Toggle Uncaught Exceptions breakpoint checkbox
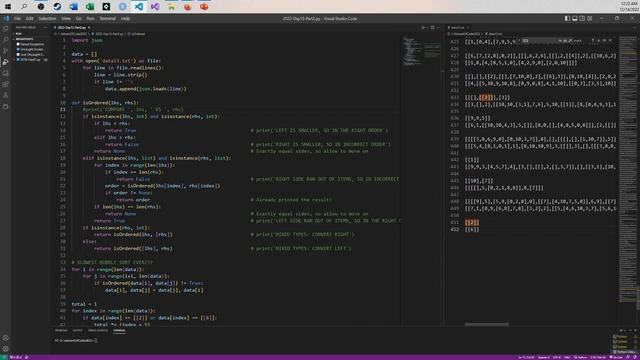Image resolution: width=640 pixels, height=360 pixels. pyautogui.click(x=18, y=49)
